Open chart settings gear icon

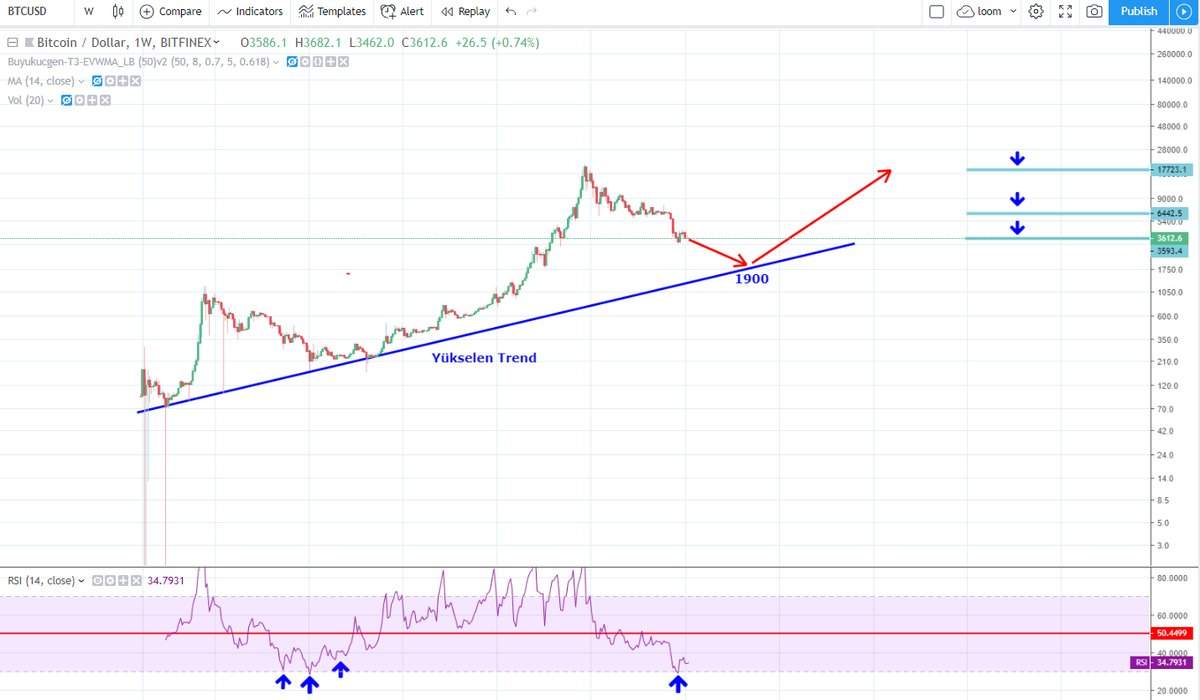tap(1036, 12)
